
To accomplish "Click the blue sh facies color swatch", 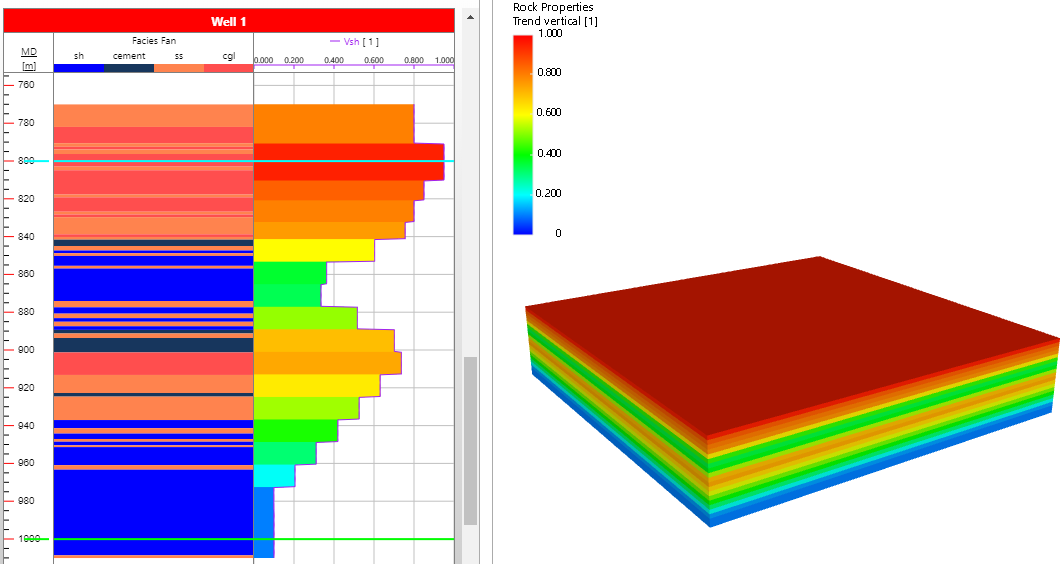I will [78, 68].
